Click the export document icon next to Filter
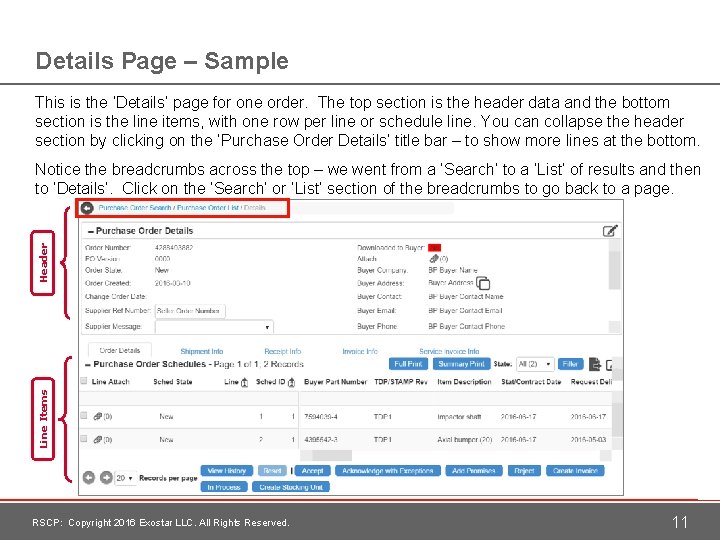The image size is (720, 540). pos(595,364)
